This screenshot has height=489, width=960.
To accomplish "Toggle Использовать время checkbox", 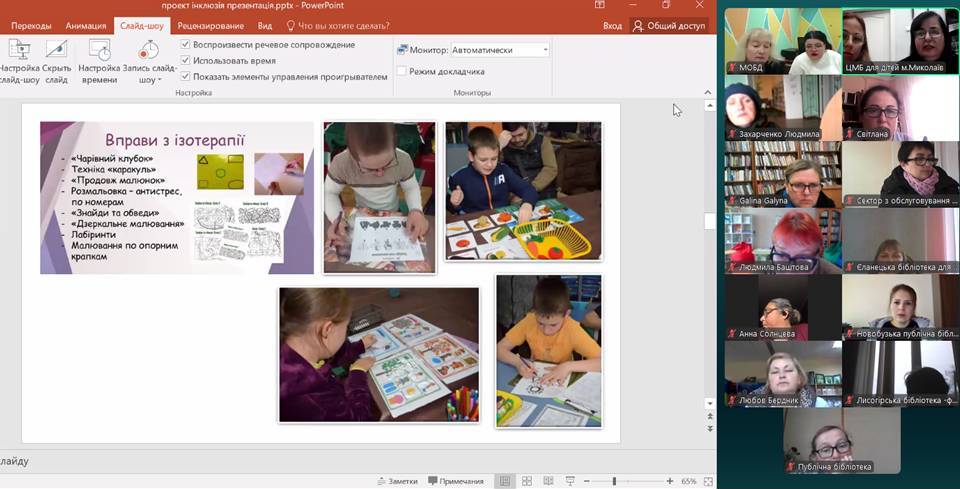I will click(186, 60).
